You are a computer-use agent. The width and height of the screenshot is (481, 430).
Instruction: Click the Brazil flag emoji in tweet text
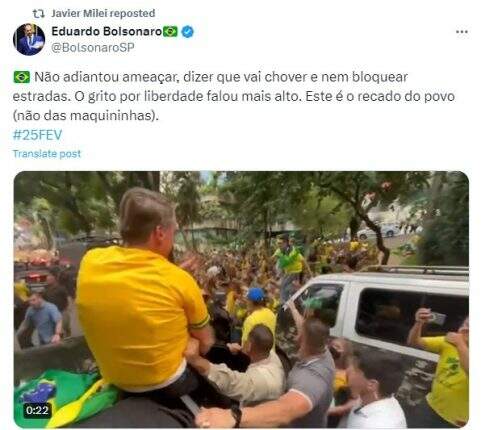(x=22, y=77)
